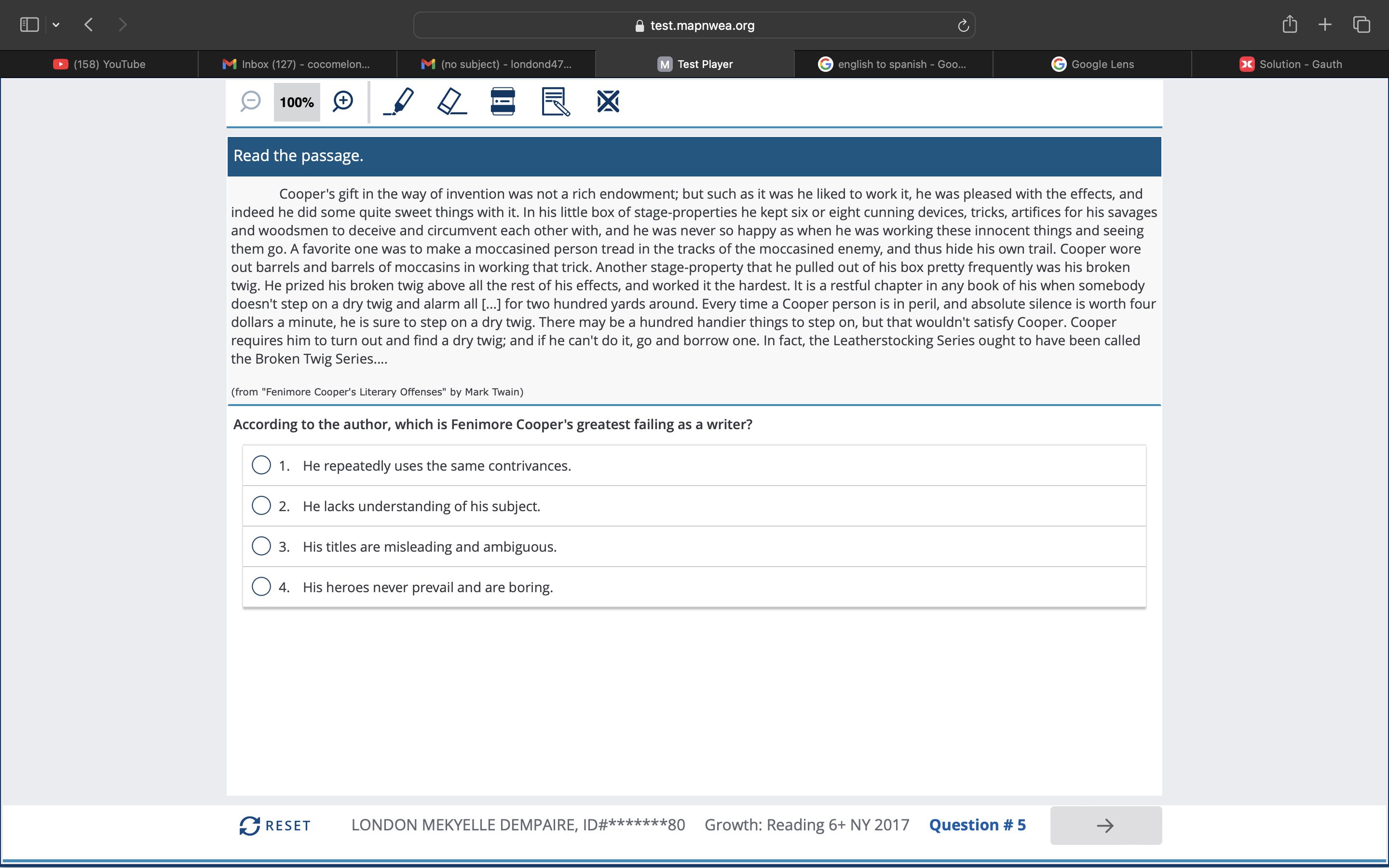
Task: Open the Google Lens tab
Action: click(x=1092, y=64)
